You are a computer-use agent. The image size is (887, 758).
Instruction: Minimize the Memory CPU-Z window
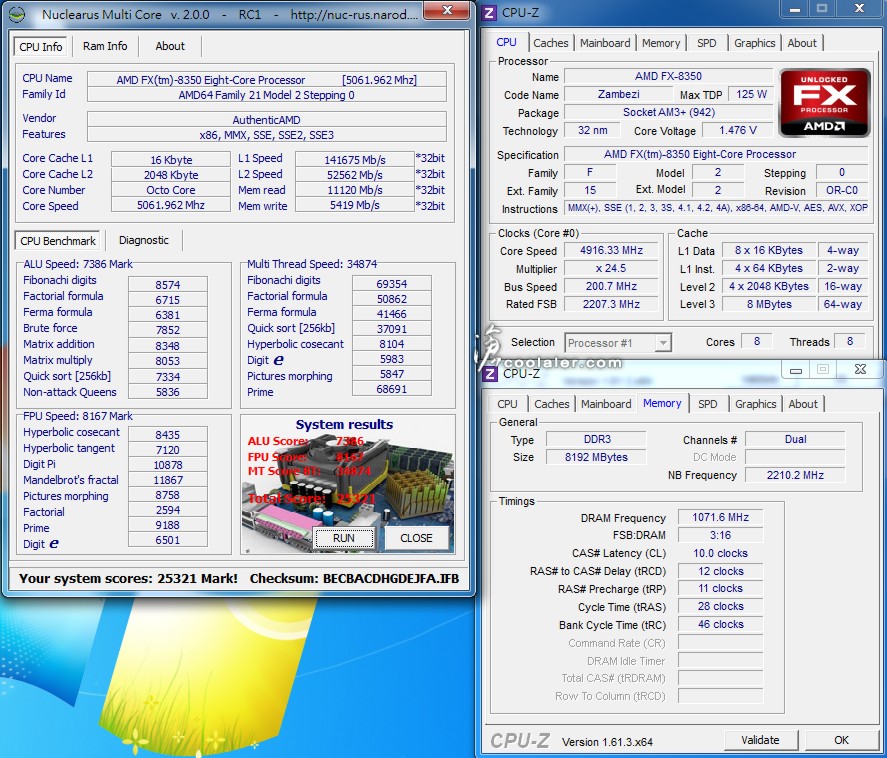[796, 370]
